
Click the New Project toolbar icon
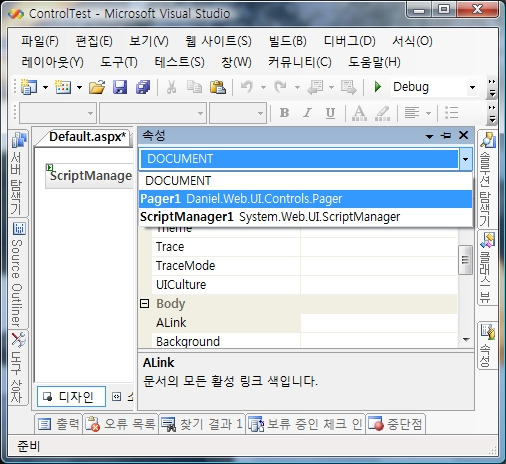tap(29, 87)
